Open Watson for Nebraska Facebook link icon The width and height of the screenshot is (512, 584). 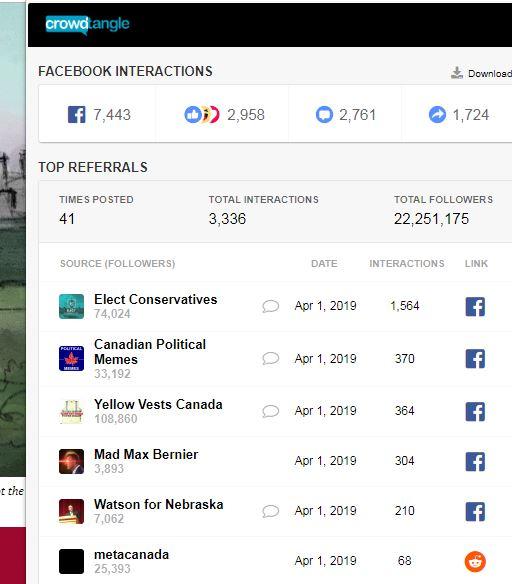pyautogui.click(x=475, y=511)
